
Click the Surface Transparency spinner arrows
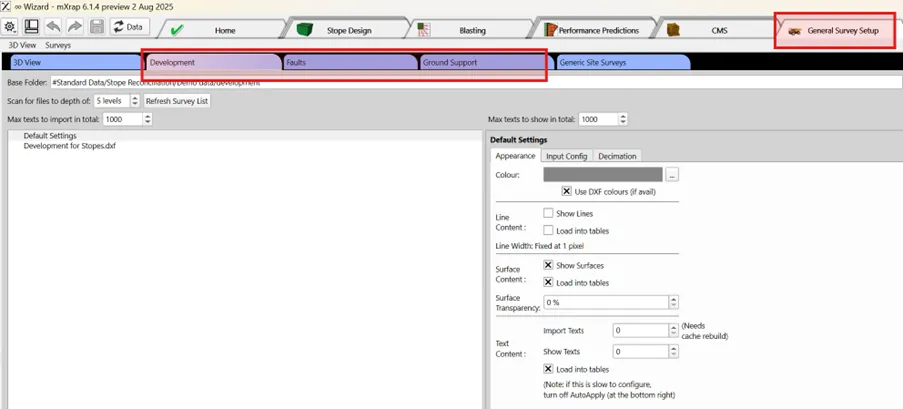pyautogui.click(x=674, y=302)
